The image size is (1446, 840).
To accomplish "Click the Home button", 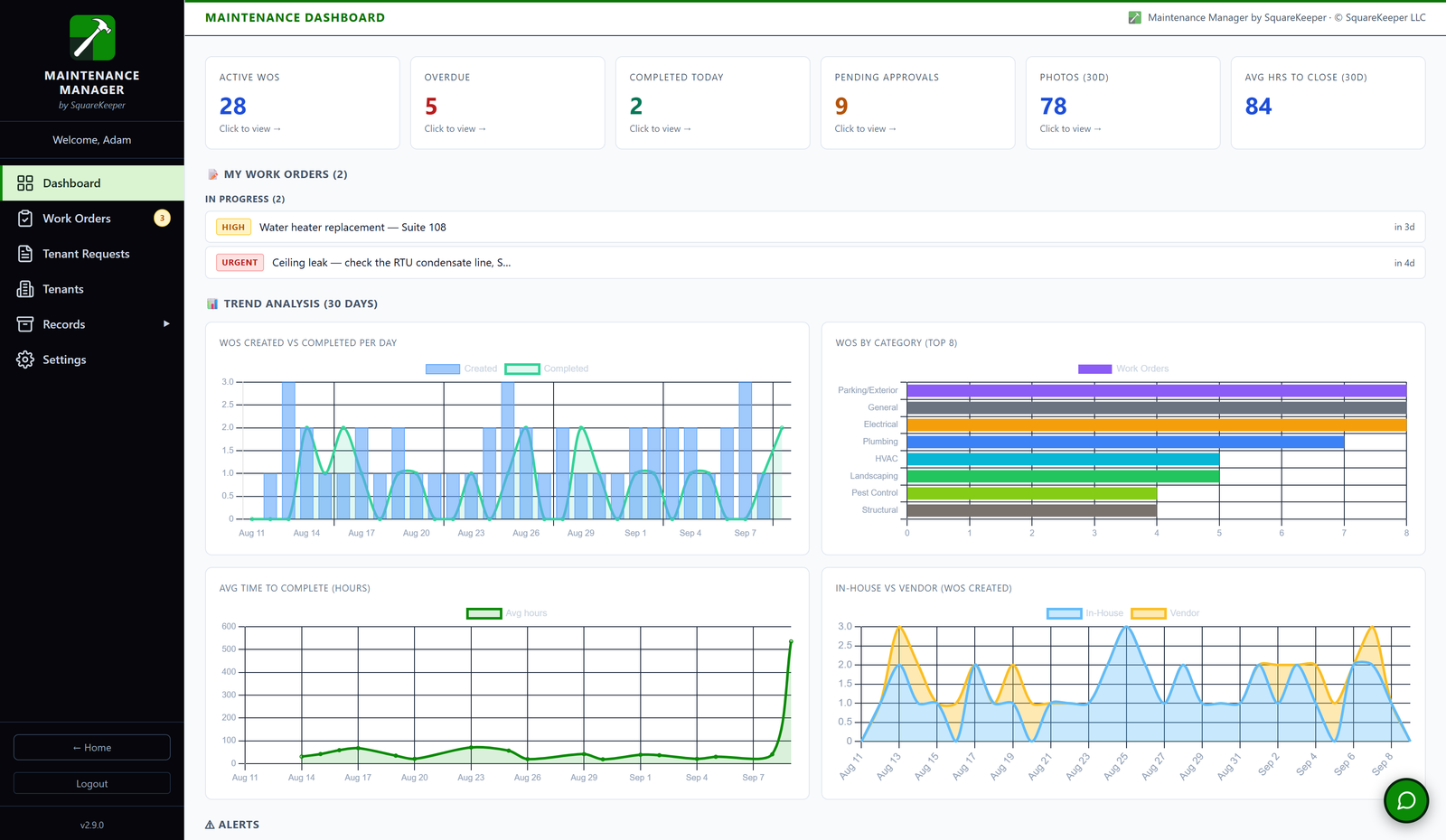I will [x=92, y=748].
